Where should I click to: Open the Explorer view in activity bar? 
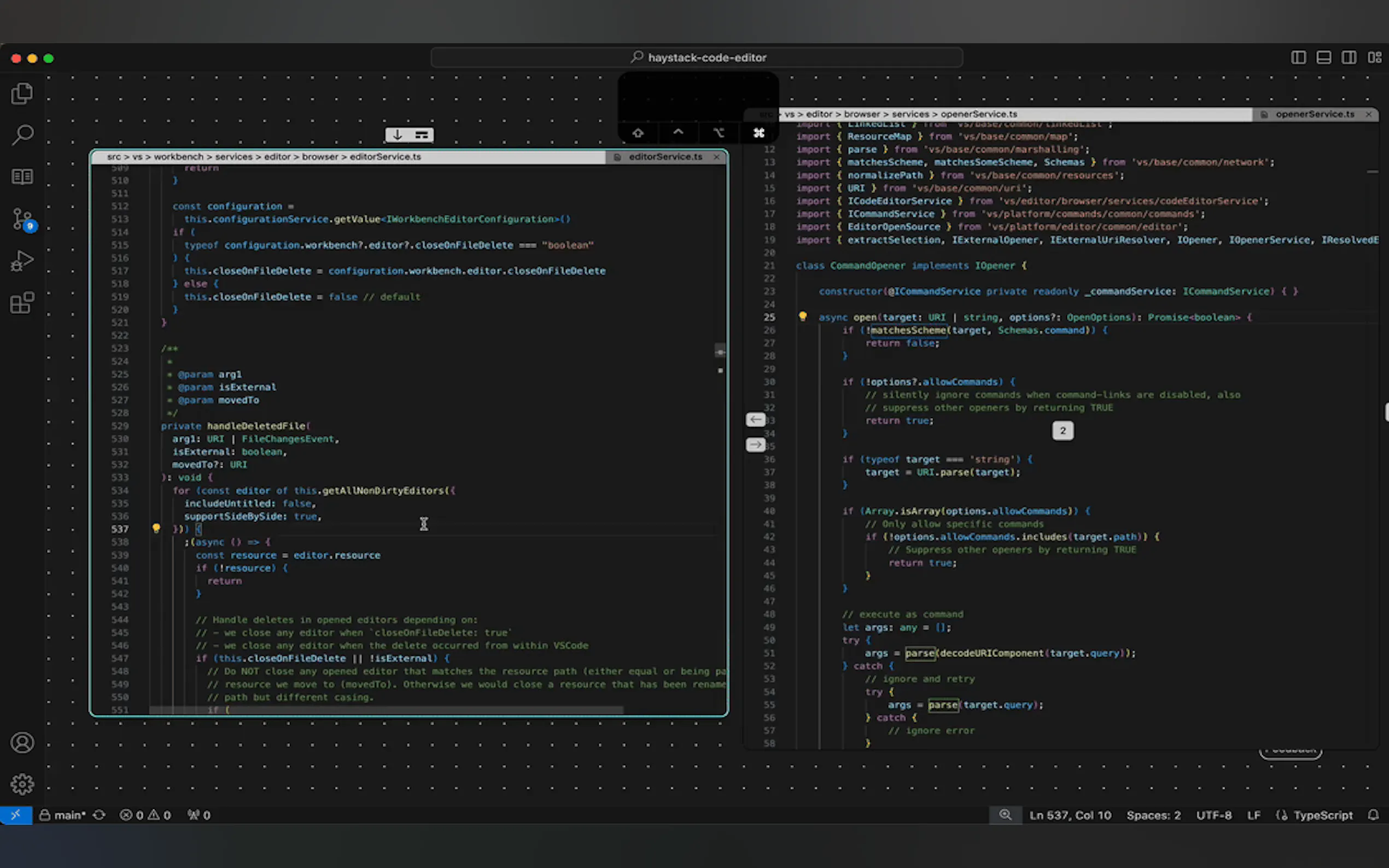(22, 93)
